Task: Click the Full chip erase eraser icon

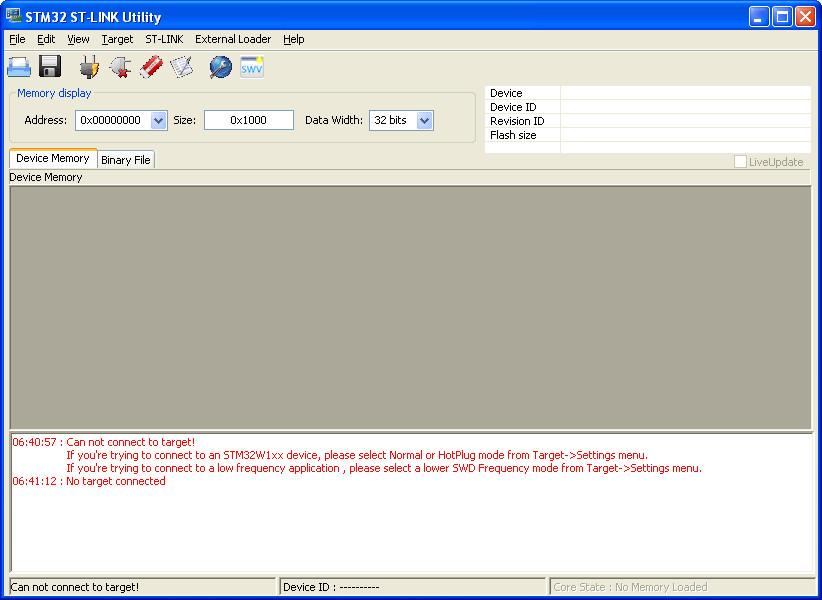Action: click(151, 67)
